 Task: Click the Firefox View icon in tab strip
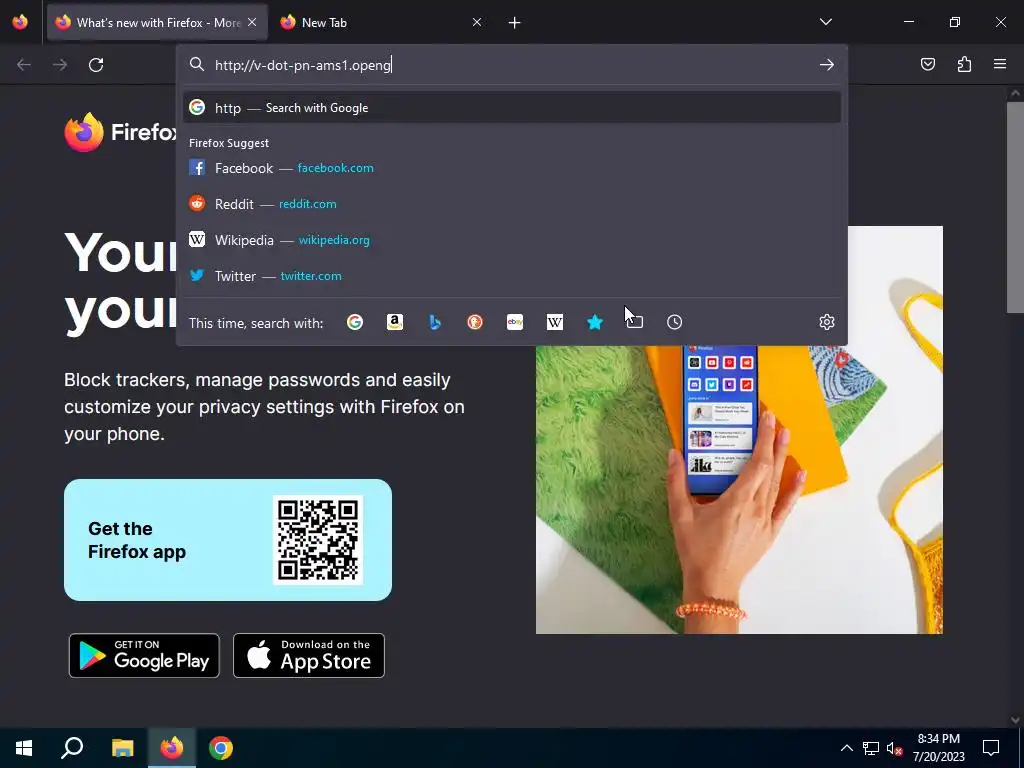[x=20, y=22]
